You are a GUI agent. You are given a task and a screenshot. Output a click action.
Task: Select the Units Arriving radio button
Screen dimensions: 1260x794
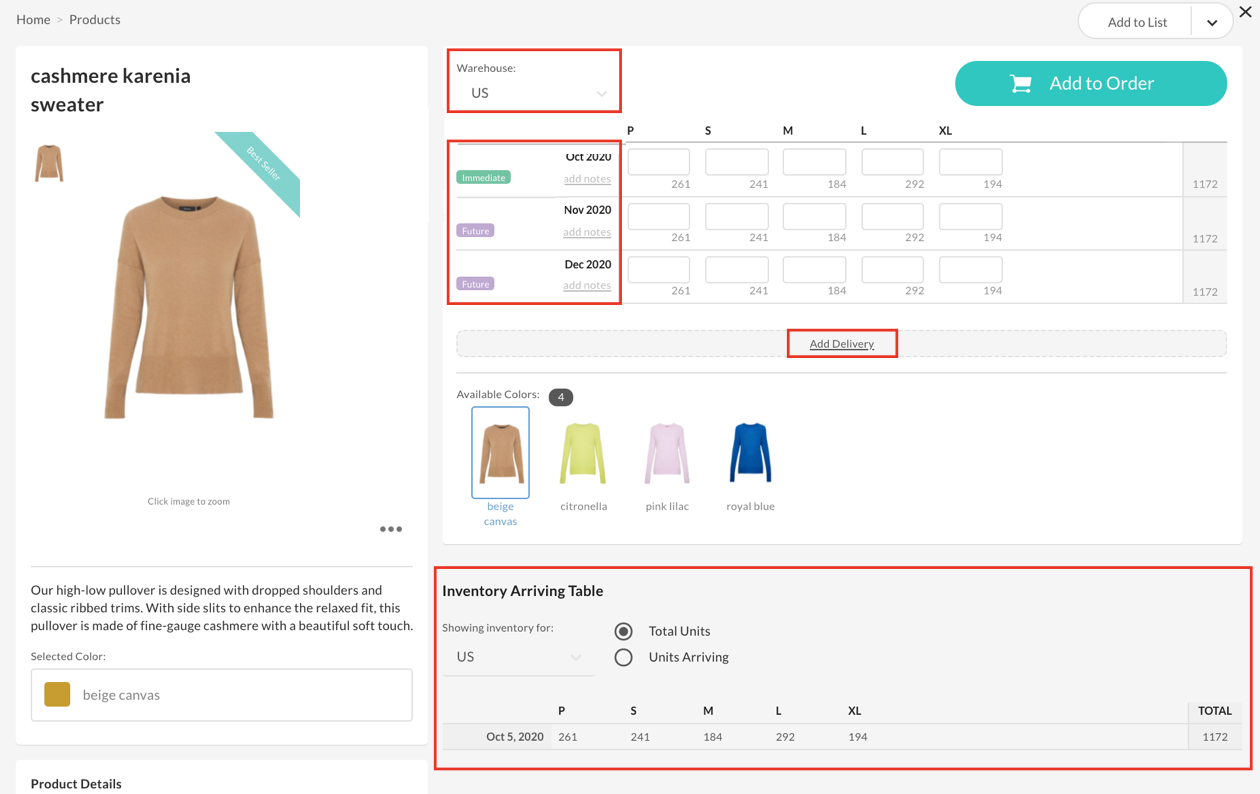[x=624, y=657]
